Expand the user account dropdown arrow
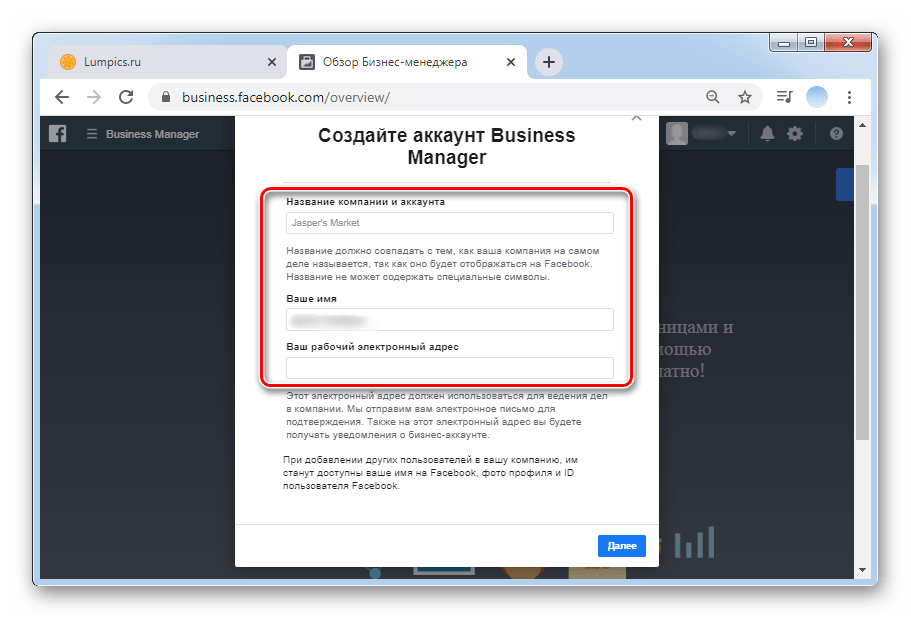Viewport: 911px width, 619px height. coord(731,134)
